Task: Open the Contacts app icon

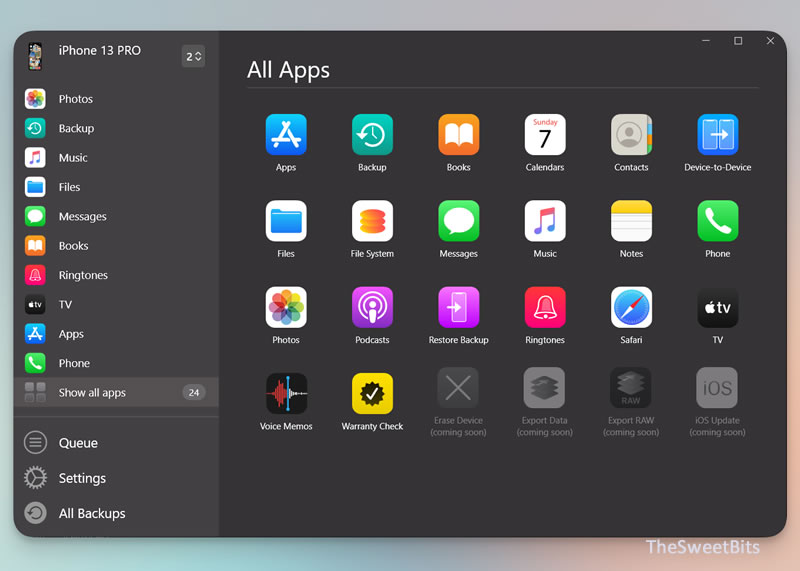Action: point(631,135)
